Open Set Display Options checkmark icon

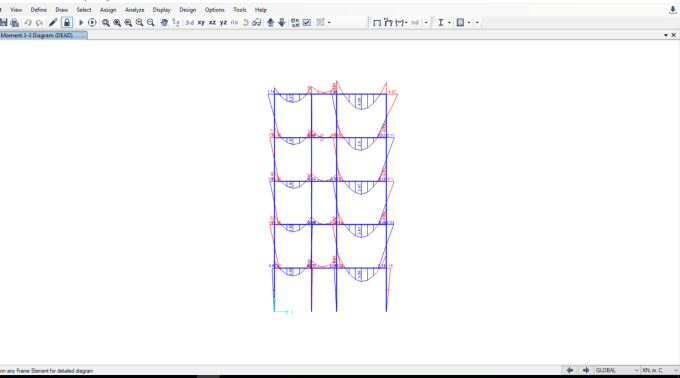(307, 23)
